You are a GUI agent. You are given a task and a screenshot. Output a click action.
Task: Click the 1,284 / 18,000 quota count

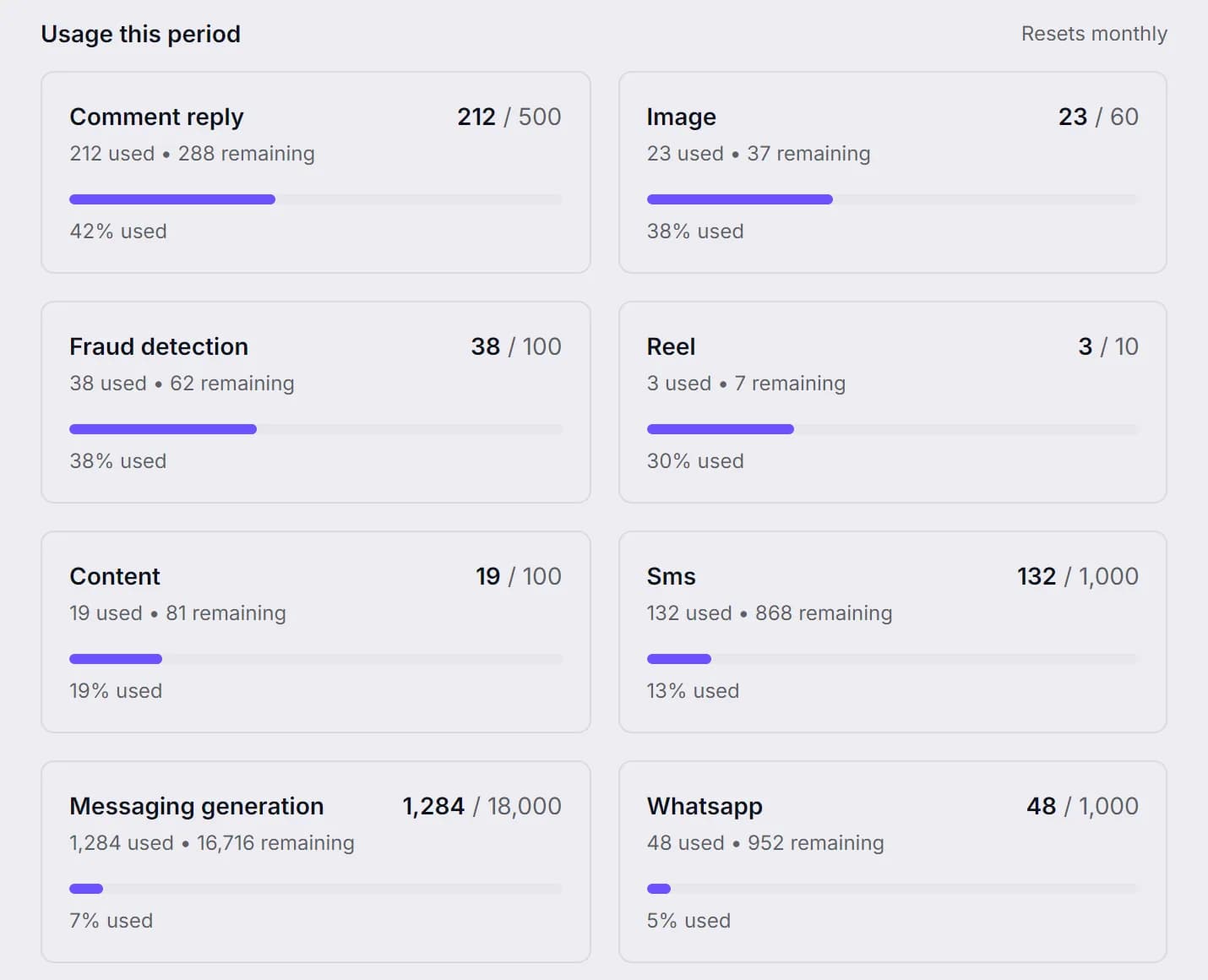point(482,806)
